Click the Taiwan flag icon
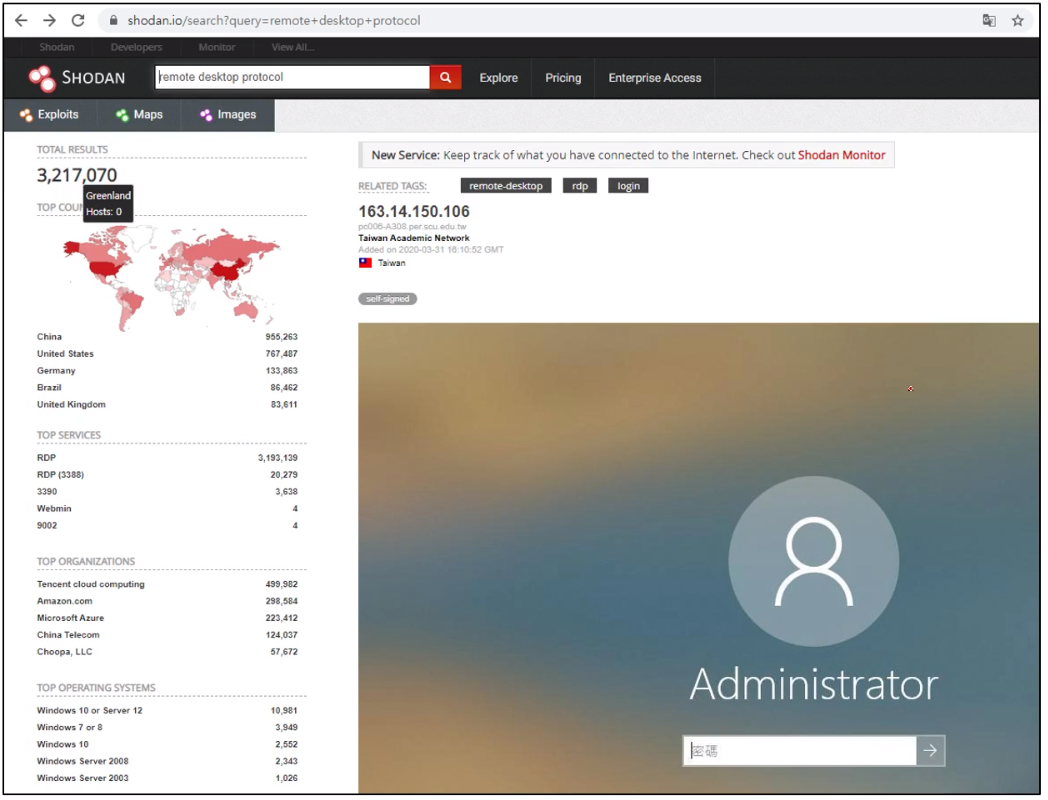 point(365,263)
